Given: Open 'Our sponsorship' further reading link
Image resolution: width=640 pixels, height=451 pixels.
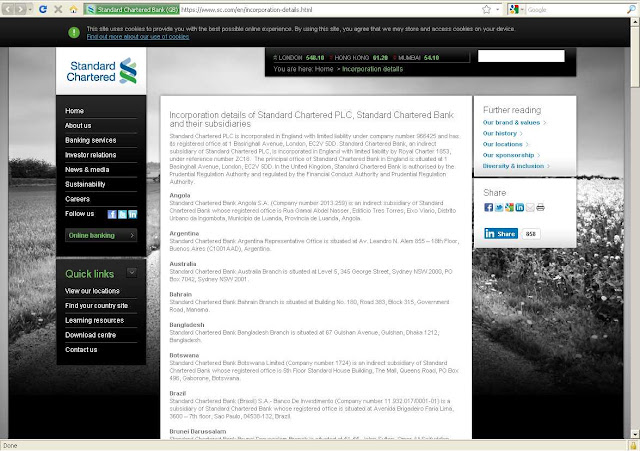Looking at the screenshot, I should [509, 156].
